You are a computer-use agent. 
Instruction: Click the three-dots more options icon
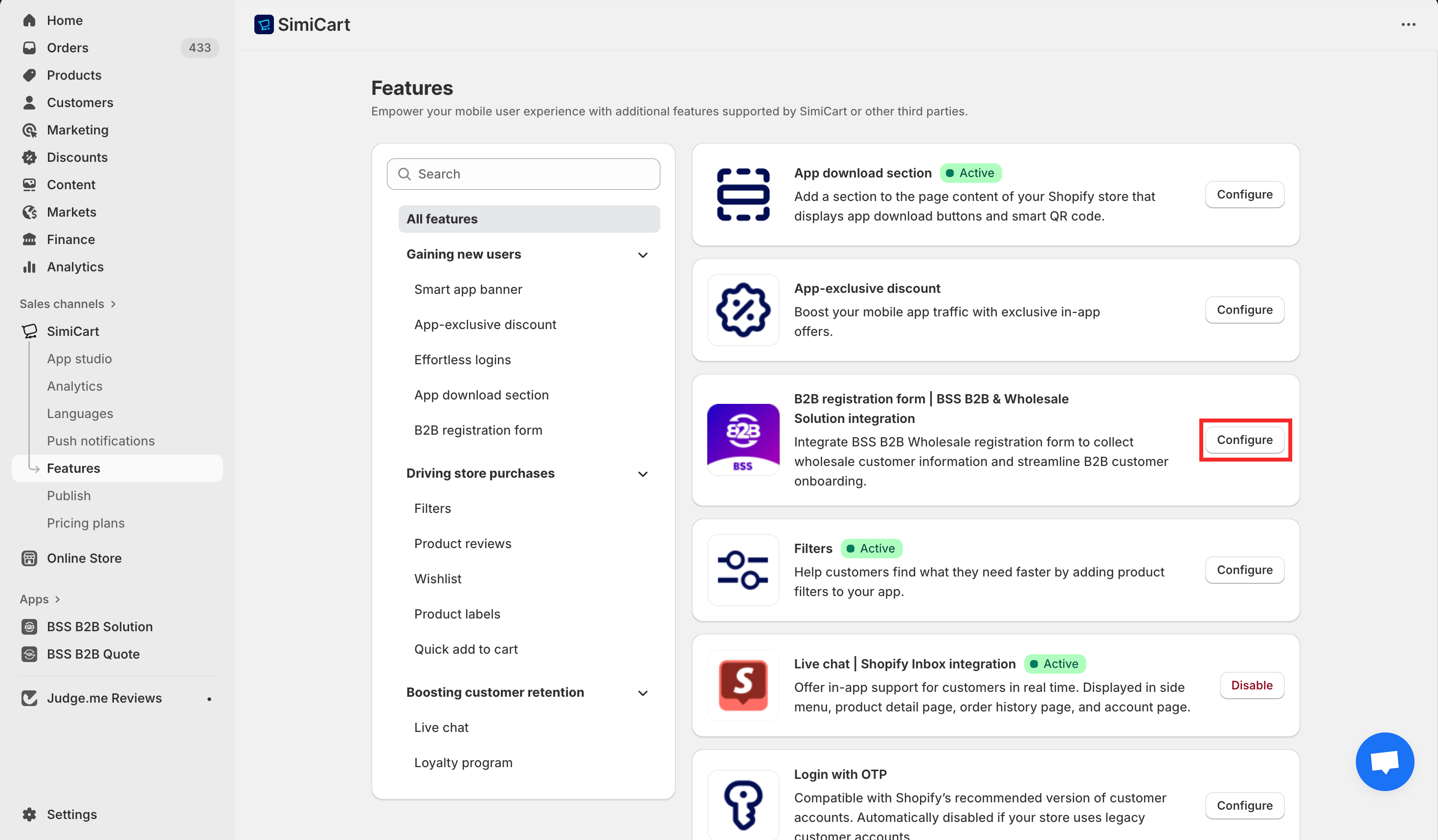pos(1408,24)
